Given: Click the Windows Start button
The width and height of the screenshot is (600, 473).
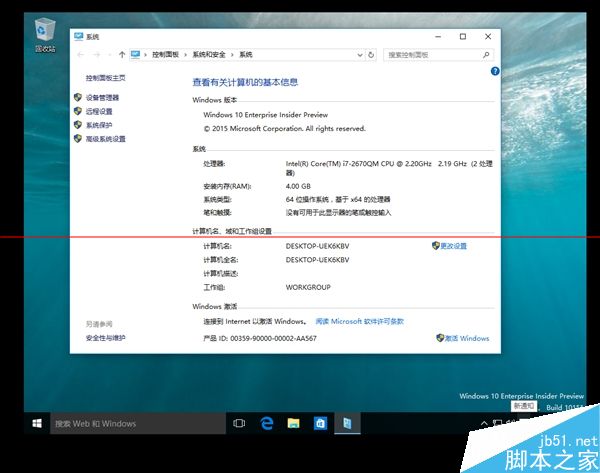Looking at the screenshot, I should pyautogui.click(x=36, y=423).
